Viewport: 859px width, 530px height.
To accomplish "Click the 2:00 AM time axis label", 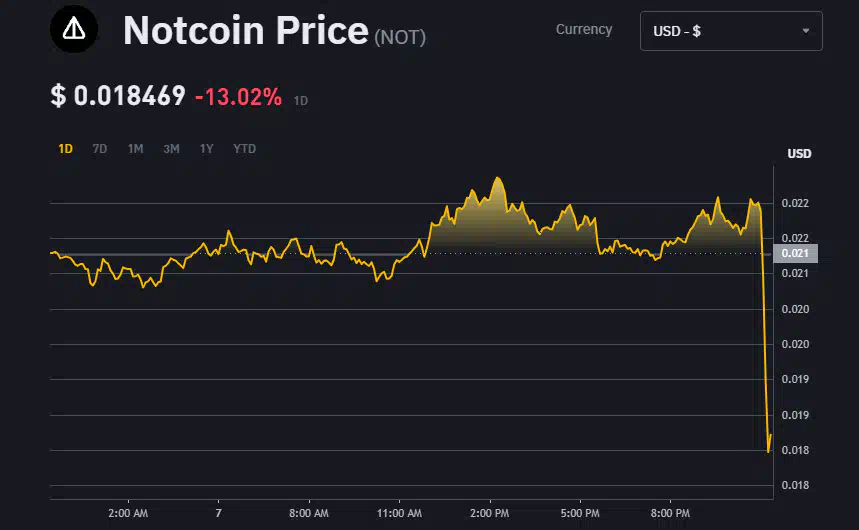I will click(x=128, y=514).
